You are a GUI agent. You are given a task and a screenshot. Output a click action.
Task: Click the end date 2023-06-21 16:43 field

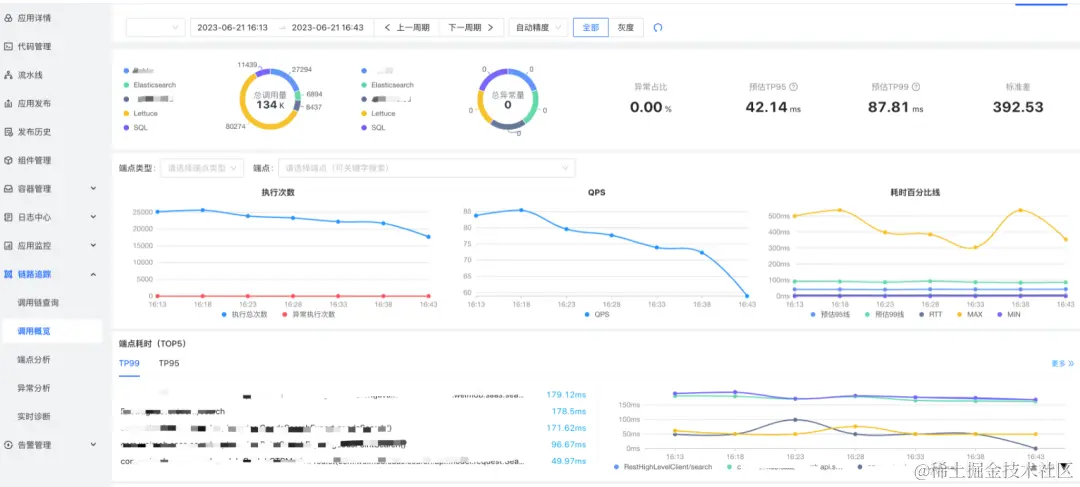(x=327, y=28)
